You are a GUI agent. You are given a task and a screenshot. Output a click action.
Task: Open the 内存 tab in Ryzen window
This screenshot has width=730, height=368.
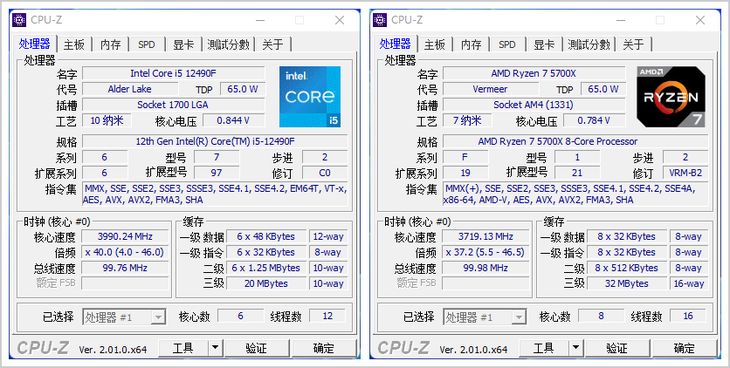[x=471, y=45]
